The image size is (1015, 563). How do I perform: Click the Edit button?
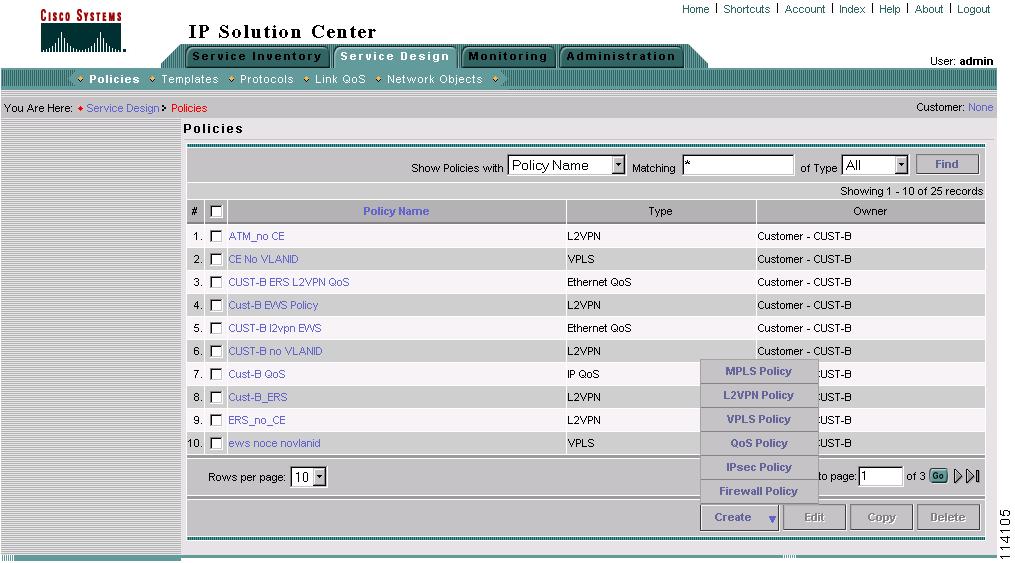pos(814,518)
